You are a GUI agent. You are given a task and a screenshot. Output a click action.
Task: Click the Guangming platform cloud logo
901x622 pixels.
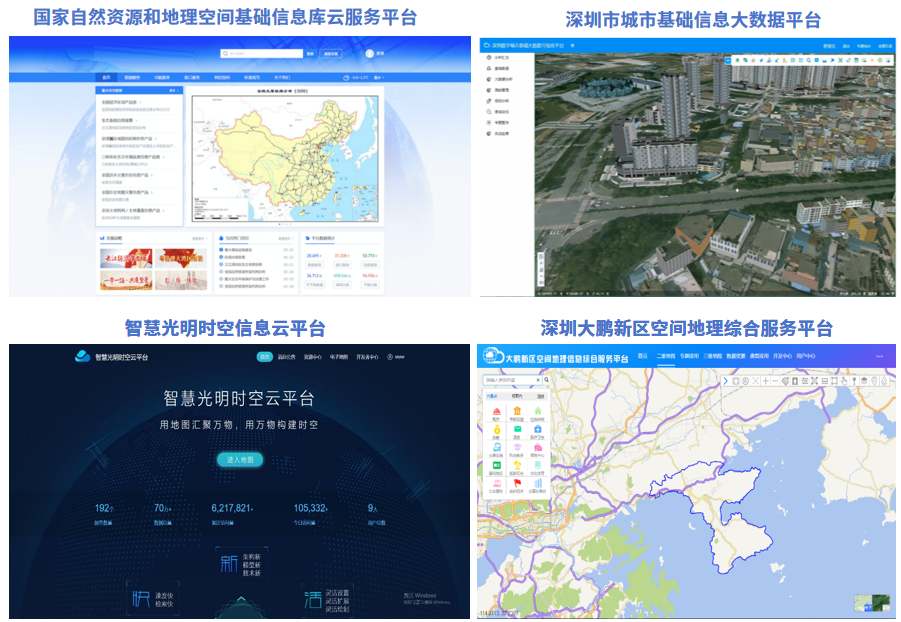tap(82, 356)
